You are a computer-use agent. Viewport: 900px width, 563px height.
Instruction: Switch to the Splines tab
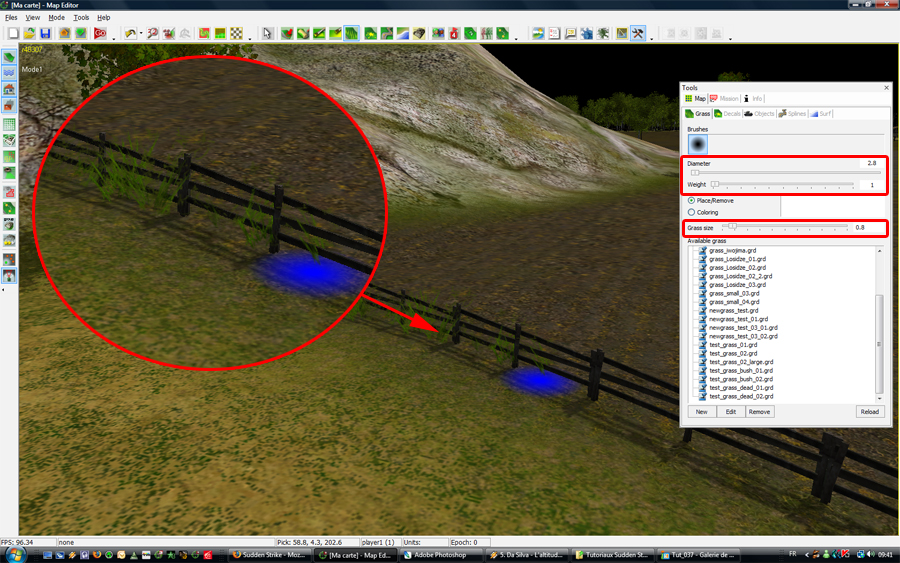point(792,114)
